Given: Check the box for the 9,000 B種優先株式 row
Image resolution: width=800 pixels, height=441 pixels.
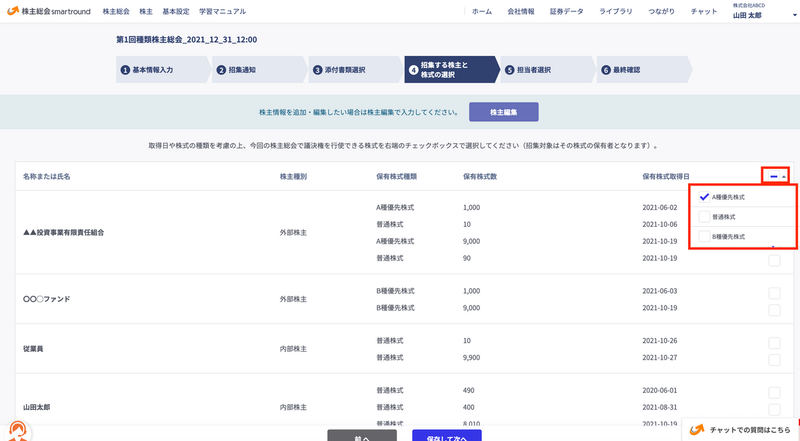Looking at the screenshot, I should [774, 310].
